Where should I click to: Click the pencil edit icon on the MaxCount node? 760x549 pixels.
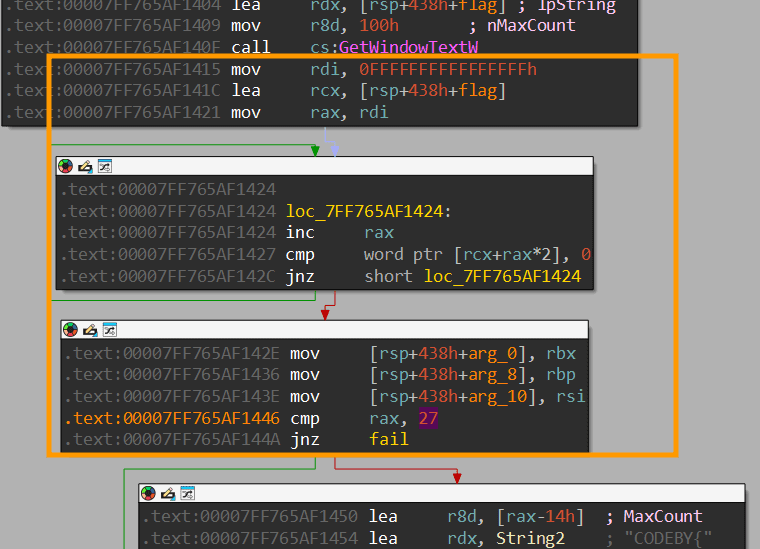point(167,493)
